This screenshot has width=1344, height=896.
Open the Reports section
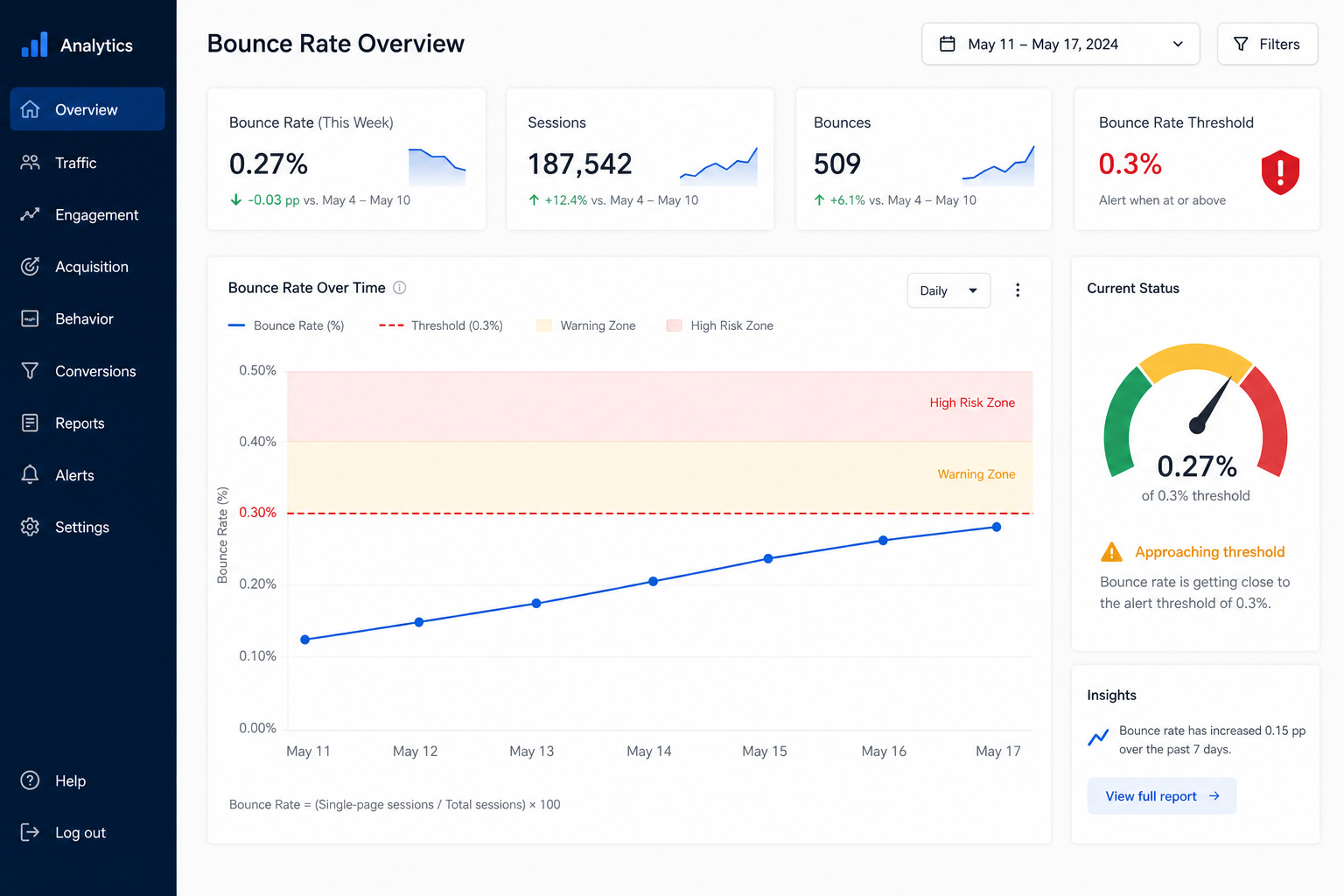(x=87, y=423)
